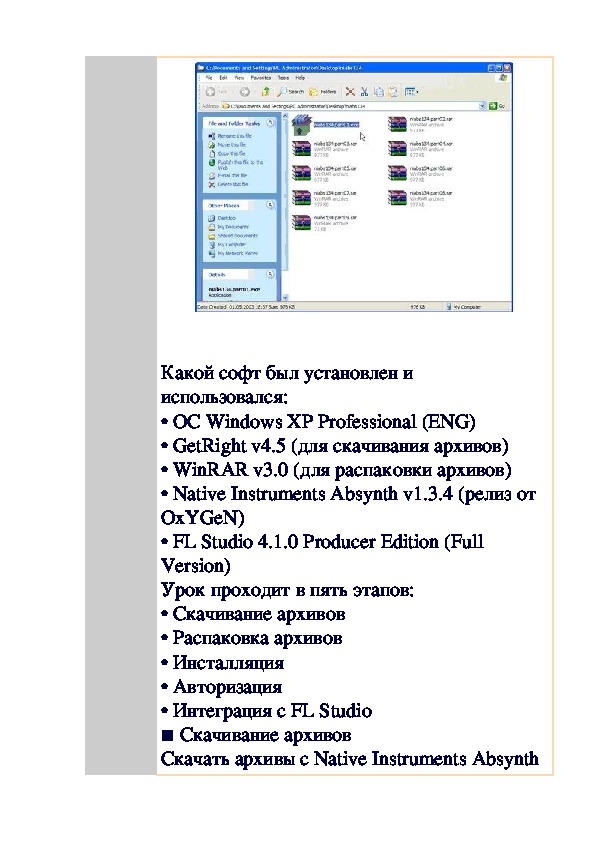Click the Copy toolbar icon
Image resolution: width=595 pixels, height=842 pixels.
379,92
